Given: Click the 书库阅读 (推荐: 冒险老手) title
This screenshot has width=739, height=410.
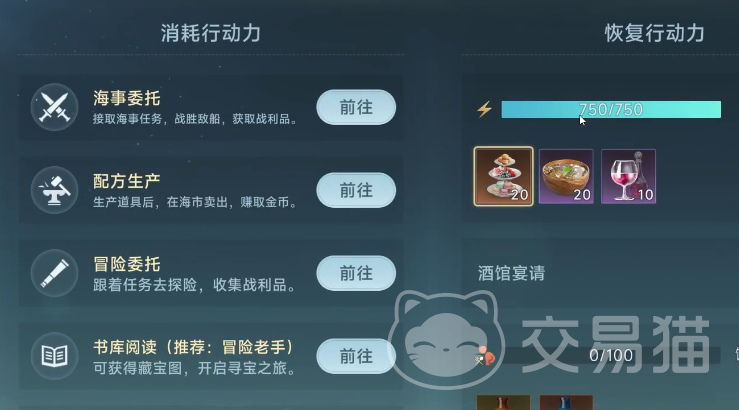Looking at the screenshot, I should click(193, 347).
